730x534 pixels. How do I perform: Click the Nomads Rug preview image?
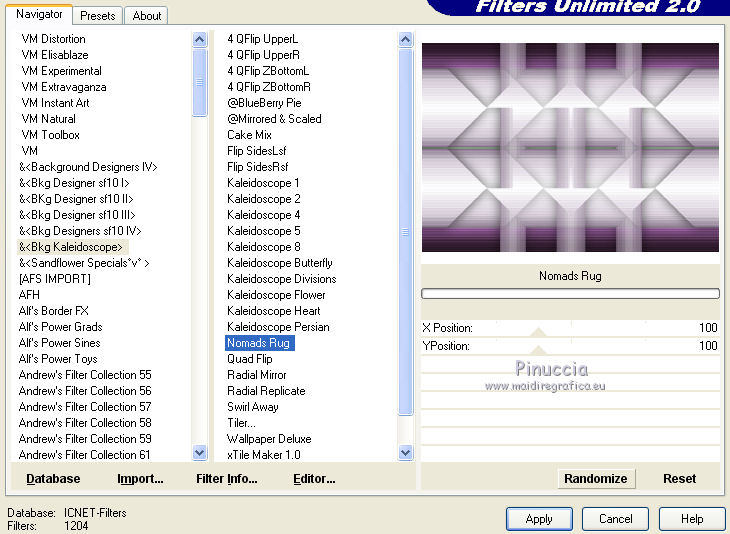click(x=570, y=148)
